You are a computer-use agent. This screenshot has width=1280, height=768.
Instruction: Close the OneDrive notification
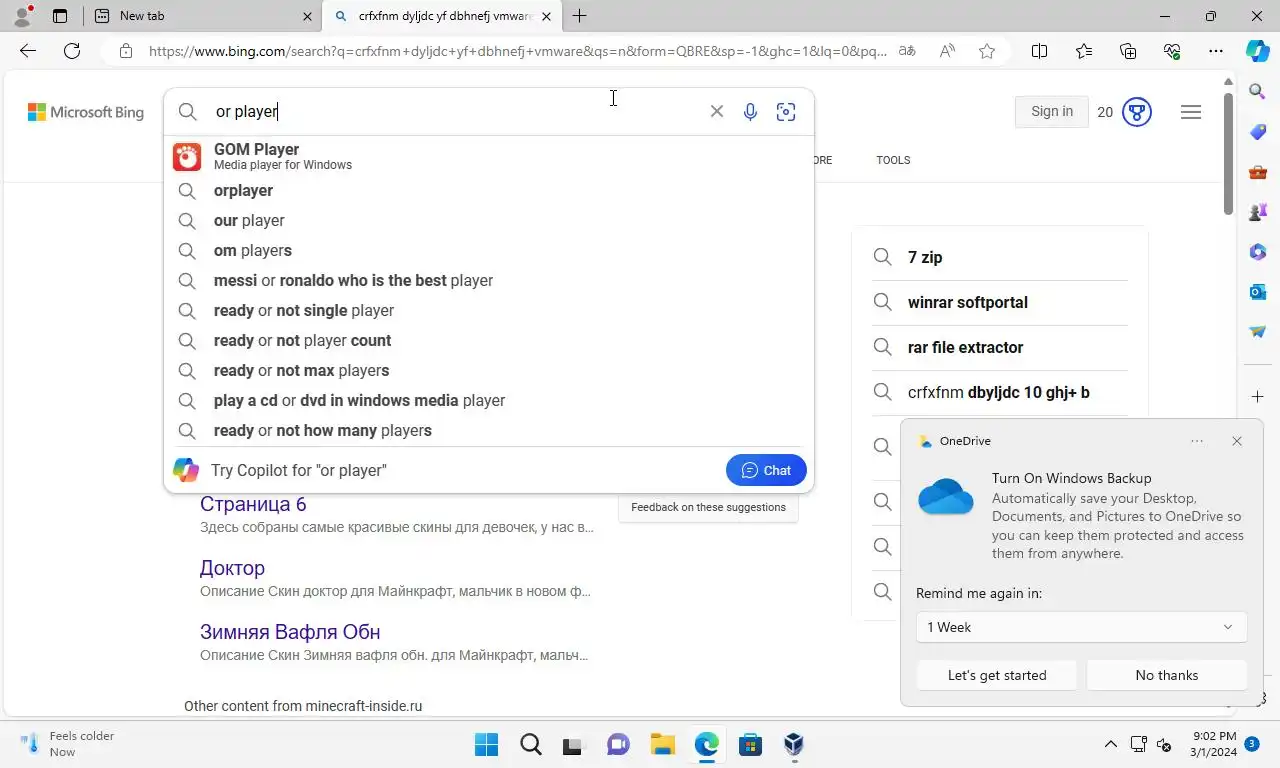[x=1237, y=441]
